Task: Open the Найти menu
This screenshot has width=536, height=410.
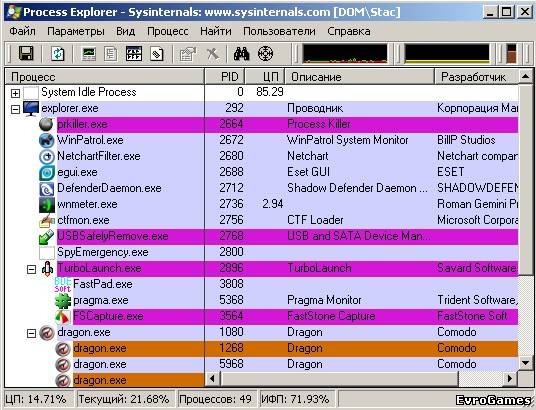Action: [x=216, y=31]
